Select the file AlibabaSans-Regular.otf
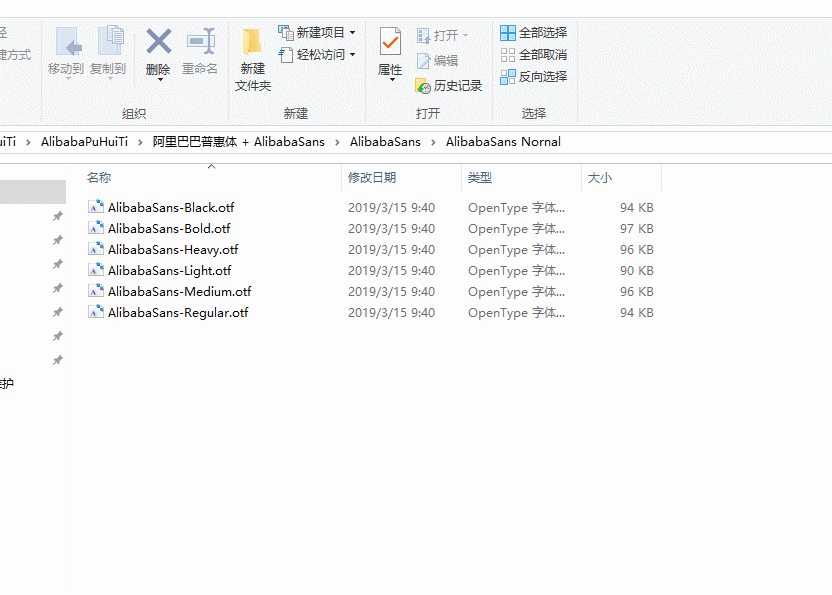Image resolution: width=832 pixels, height=595 pixels. (x=178, y=313)
